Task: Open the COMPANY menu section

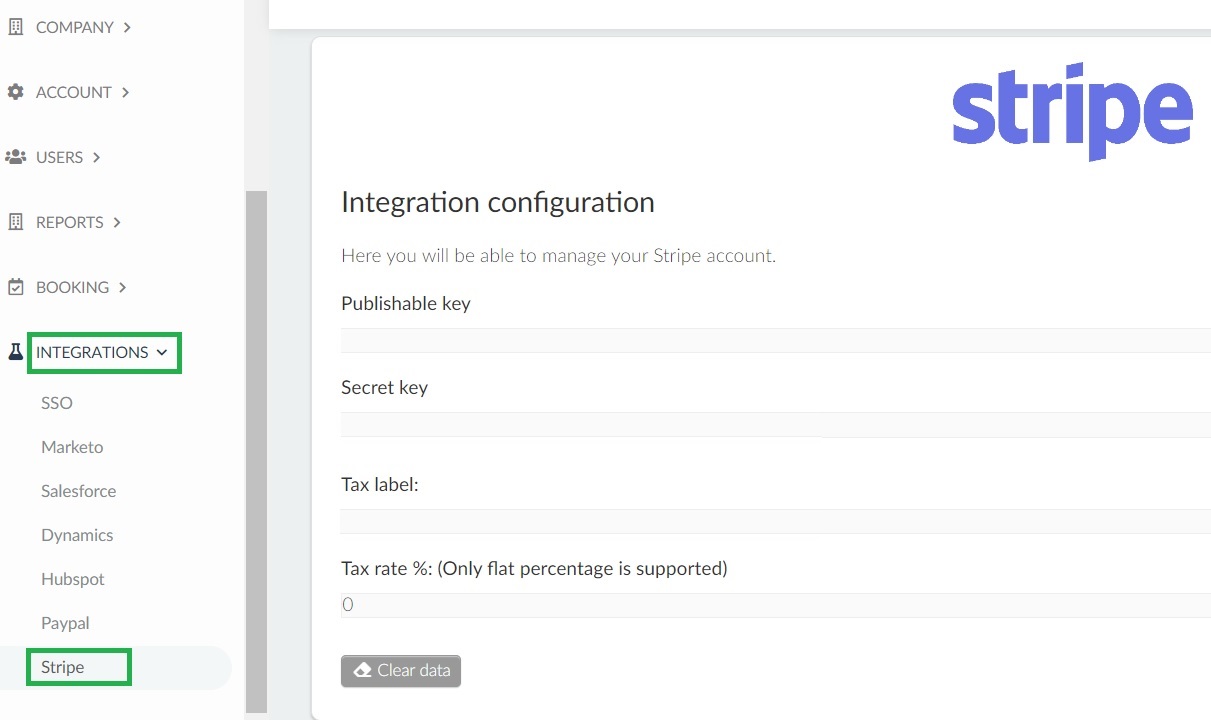Action: (x=74, y=27)
